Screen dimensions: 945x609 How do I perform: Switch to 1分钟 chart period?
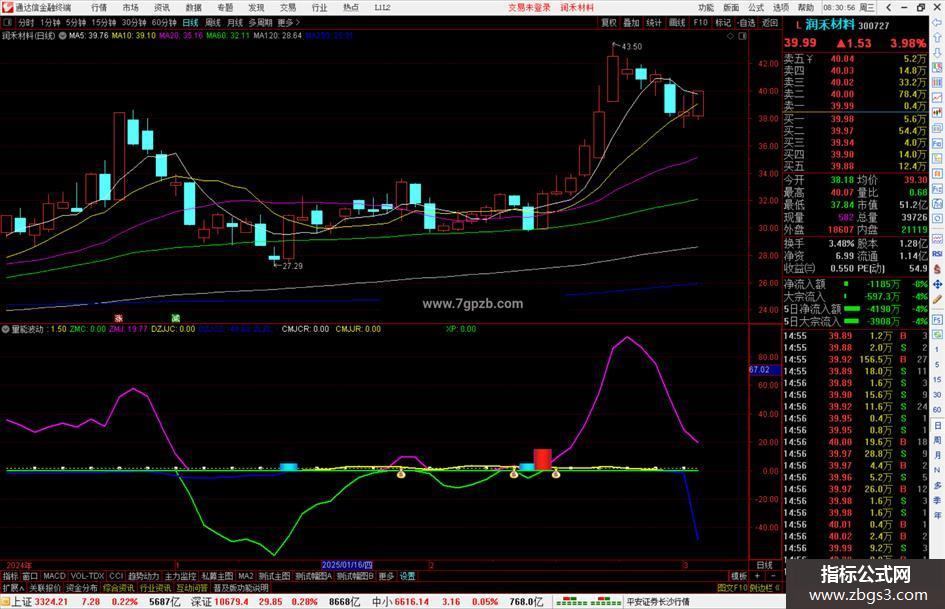50,22
